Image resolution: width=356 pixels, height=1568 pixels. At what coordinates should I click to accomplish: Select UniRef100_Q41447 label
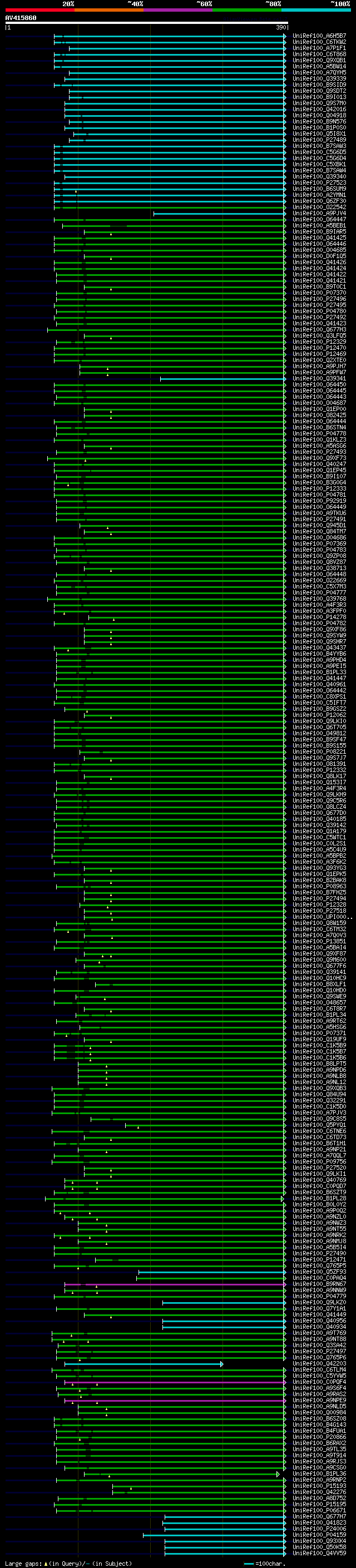pyautogui.click(x=319, y=678)
